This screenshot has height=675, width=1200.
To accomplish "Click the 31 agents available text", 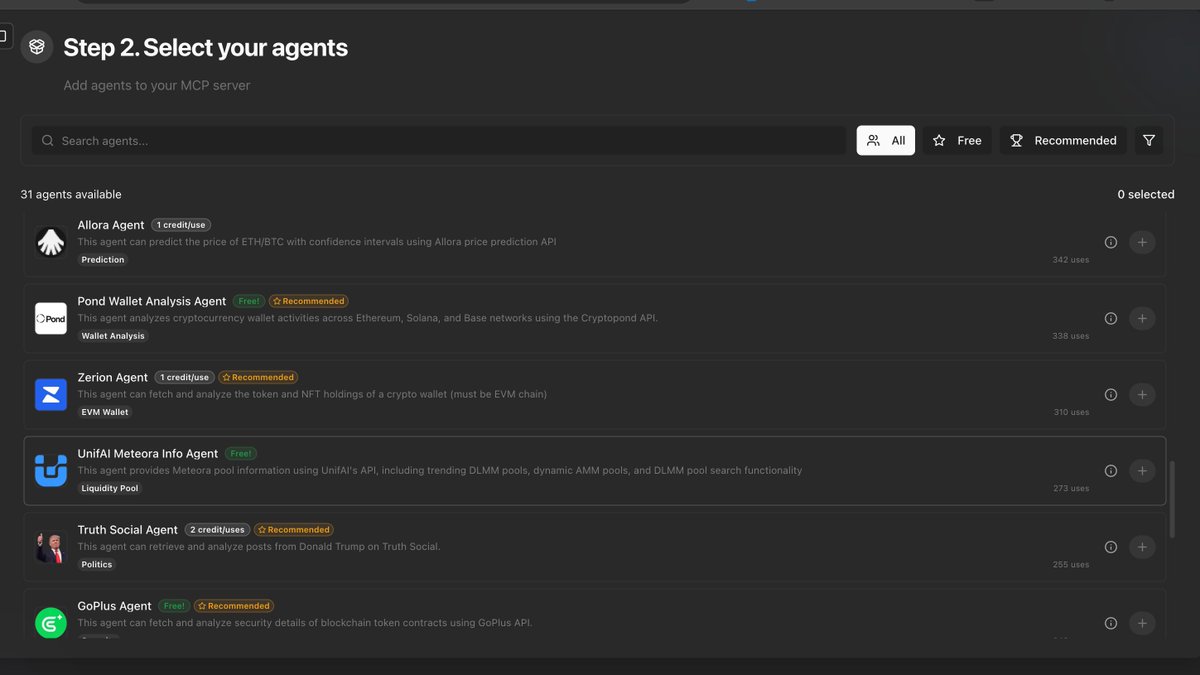I will [71, 194].
